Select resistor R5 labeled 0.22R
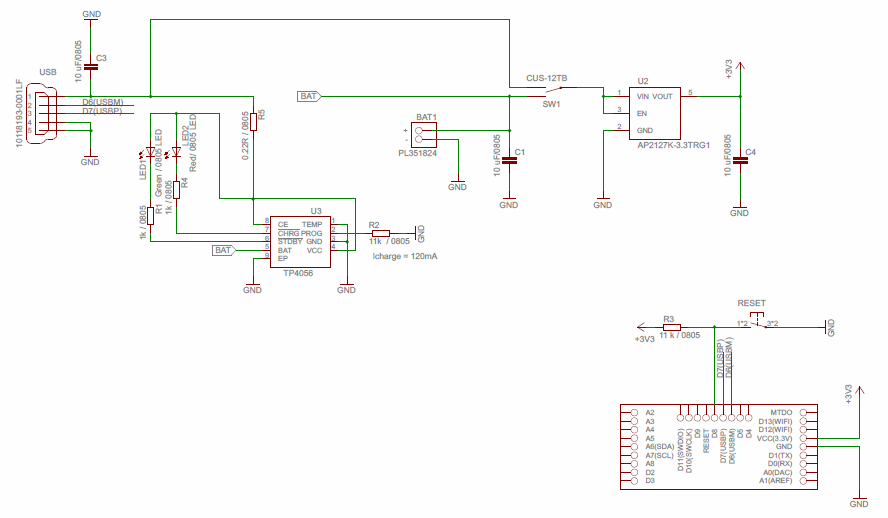This screenshot has height=518, width=888. 254,118
